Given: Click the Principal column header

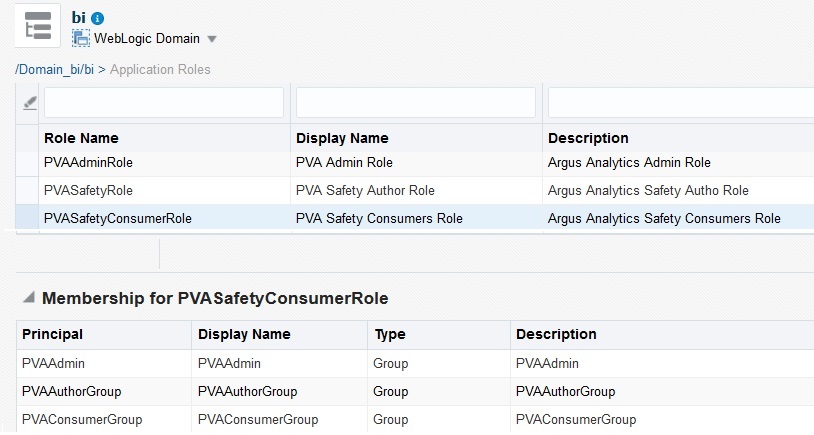Looking at the screenshot, I should pos(52,334).
